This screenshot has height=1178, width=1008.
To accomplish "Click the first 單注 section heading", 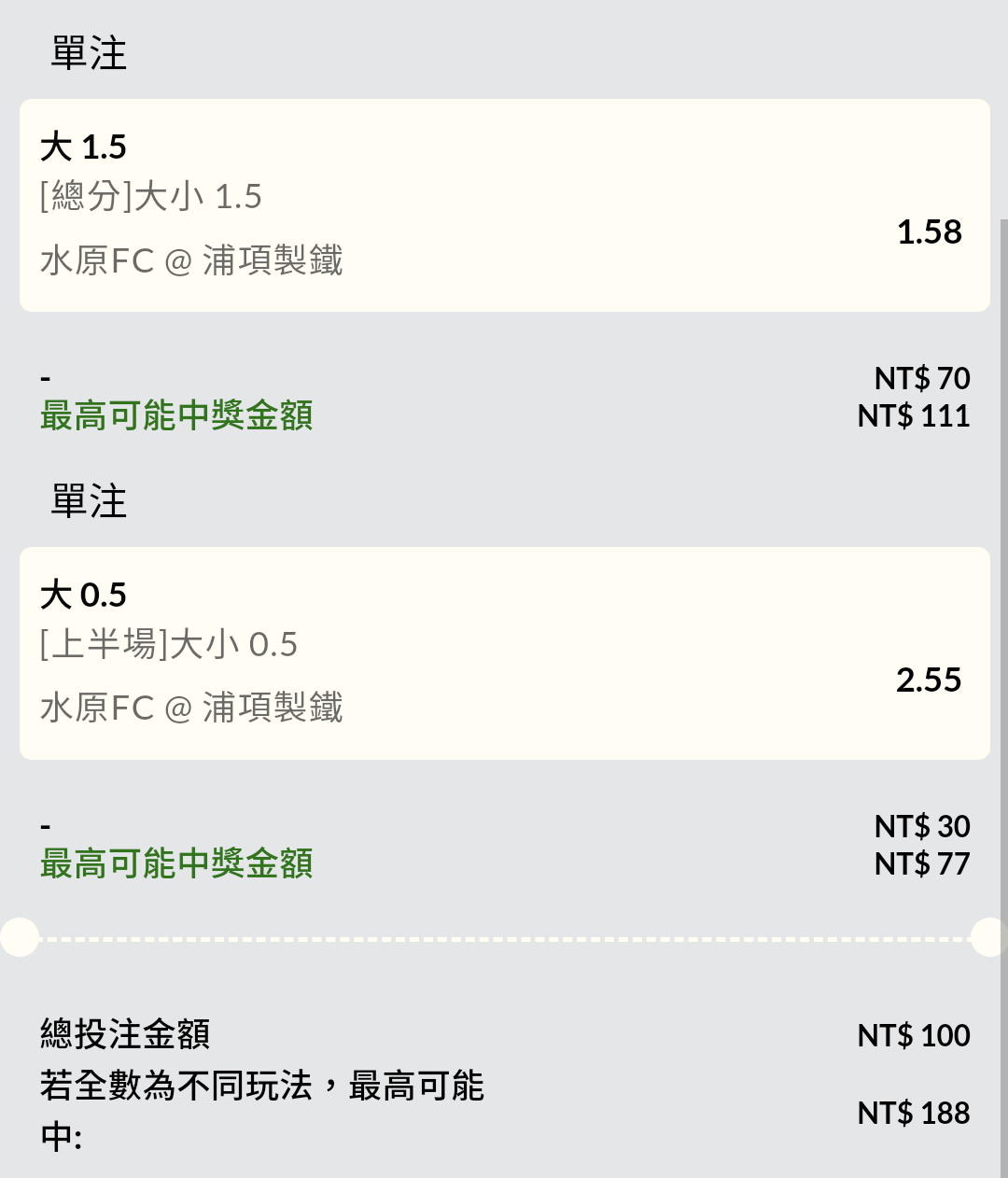I will pyautogui.click(x=89, y=53).
